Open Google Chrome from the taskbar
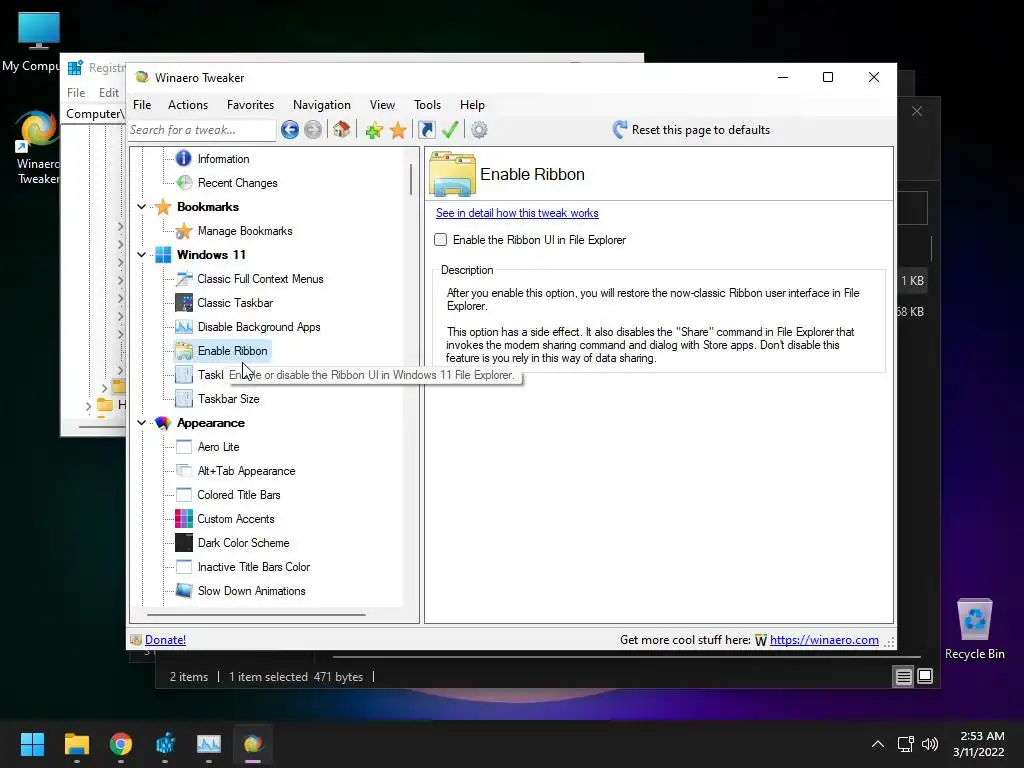 (121, 744)
